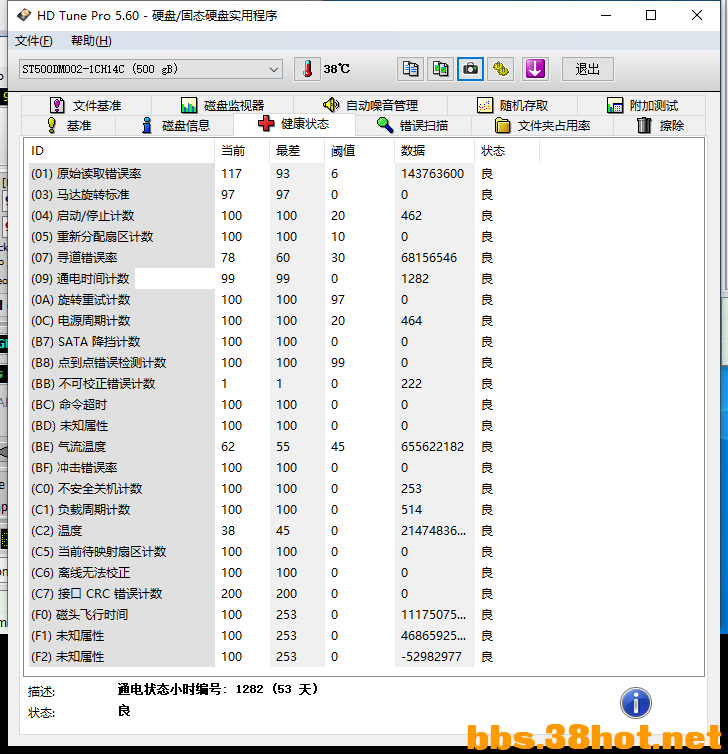Image resolution: width=728 pixels, height=754 pixels.
Task: Click data value 68156546
Action: (x=429, y=258)
